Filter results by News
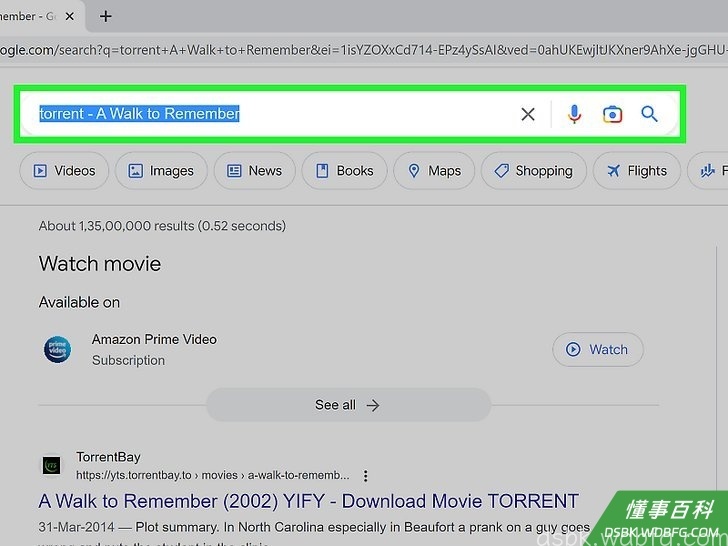 pyautogui.click(x=254, y=171)
